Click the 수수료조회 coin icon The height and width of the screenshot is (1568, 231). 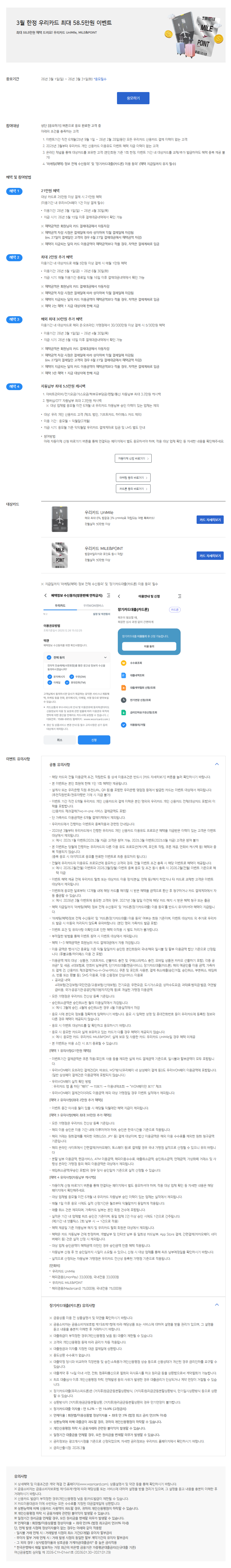point(124,663)
